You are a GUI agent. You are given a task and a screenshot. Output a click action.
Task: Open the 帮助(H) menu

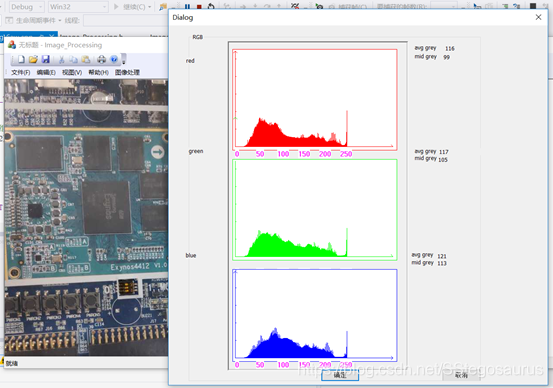click(x=98, y=72)
